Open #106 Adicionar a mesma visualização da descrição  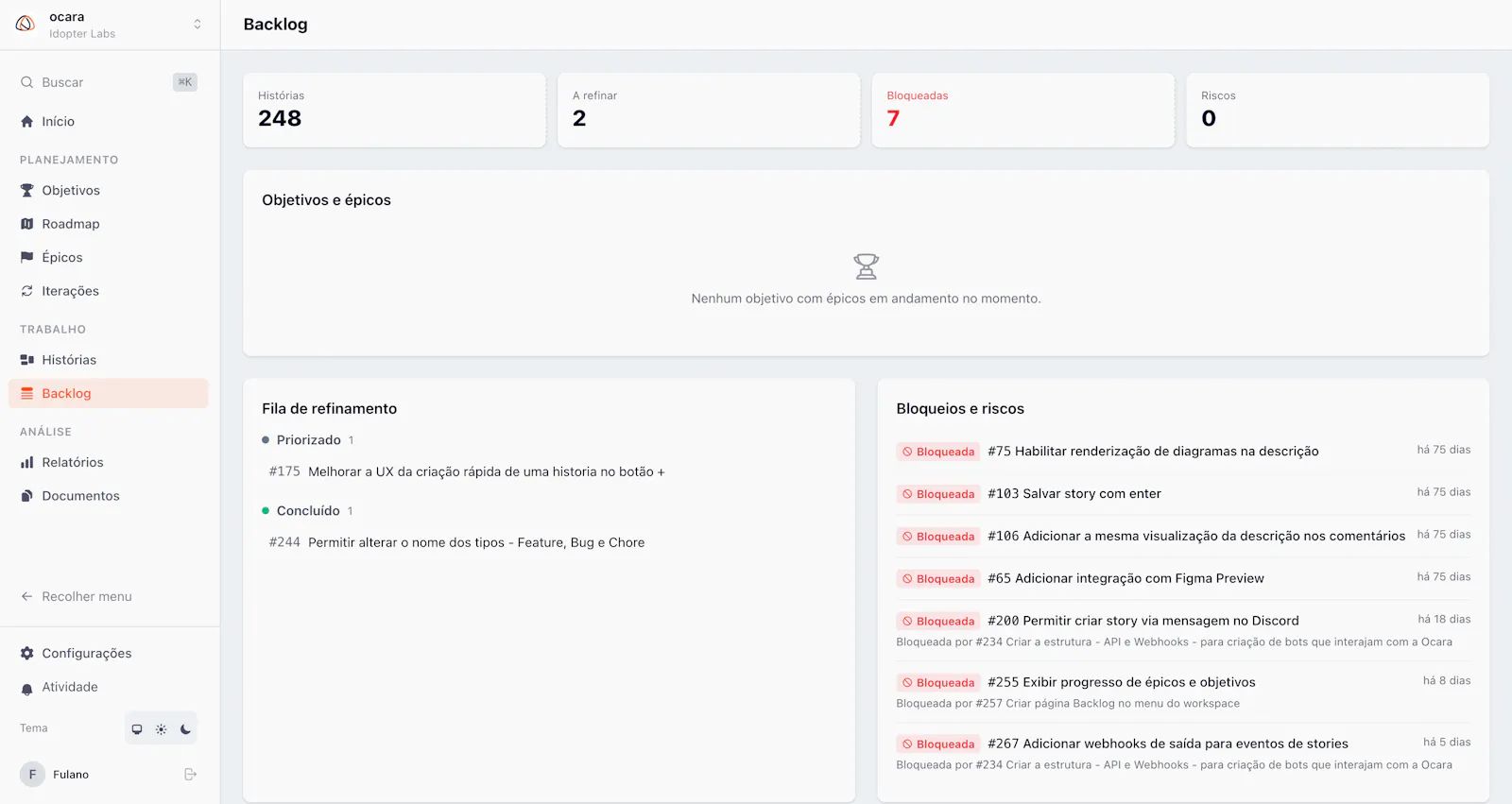pos(1196,537)
